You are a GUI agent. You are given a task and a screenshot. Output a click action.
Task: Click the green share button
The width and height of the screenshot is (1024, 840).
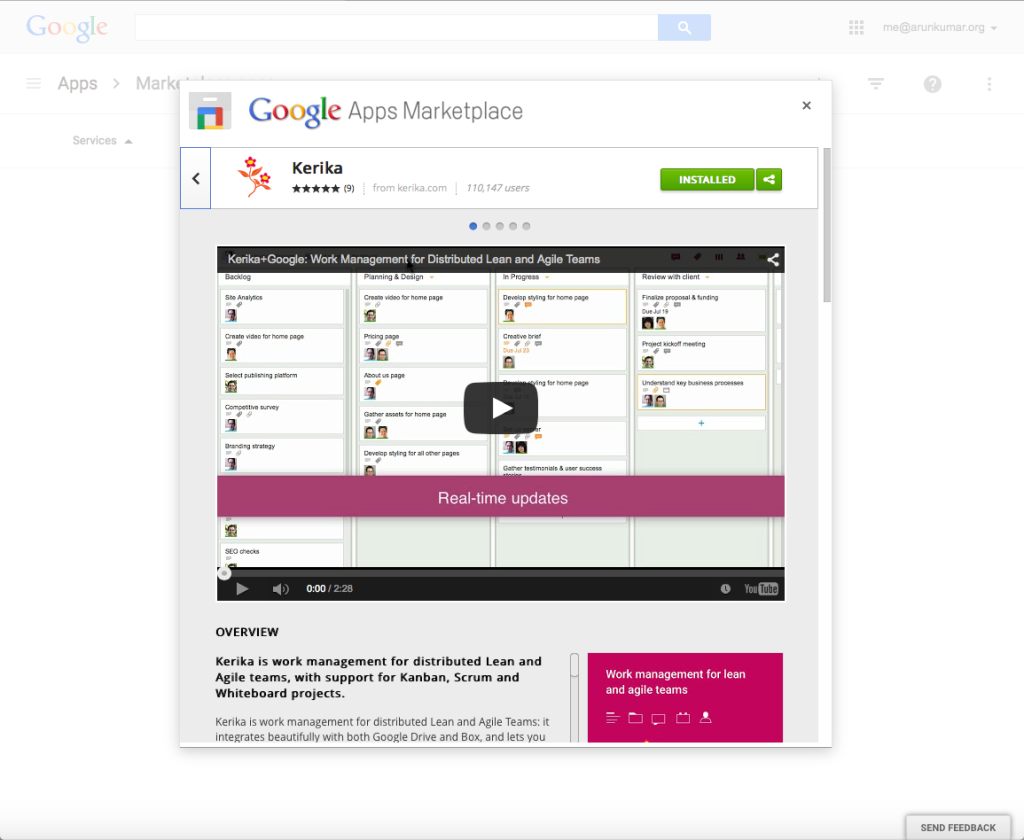tap(769, 180)
